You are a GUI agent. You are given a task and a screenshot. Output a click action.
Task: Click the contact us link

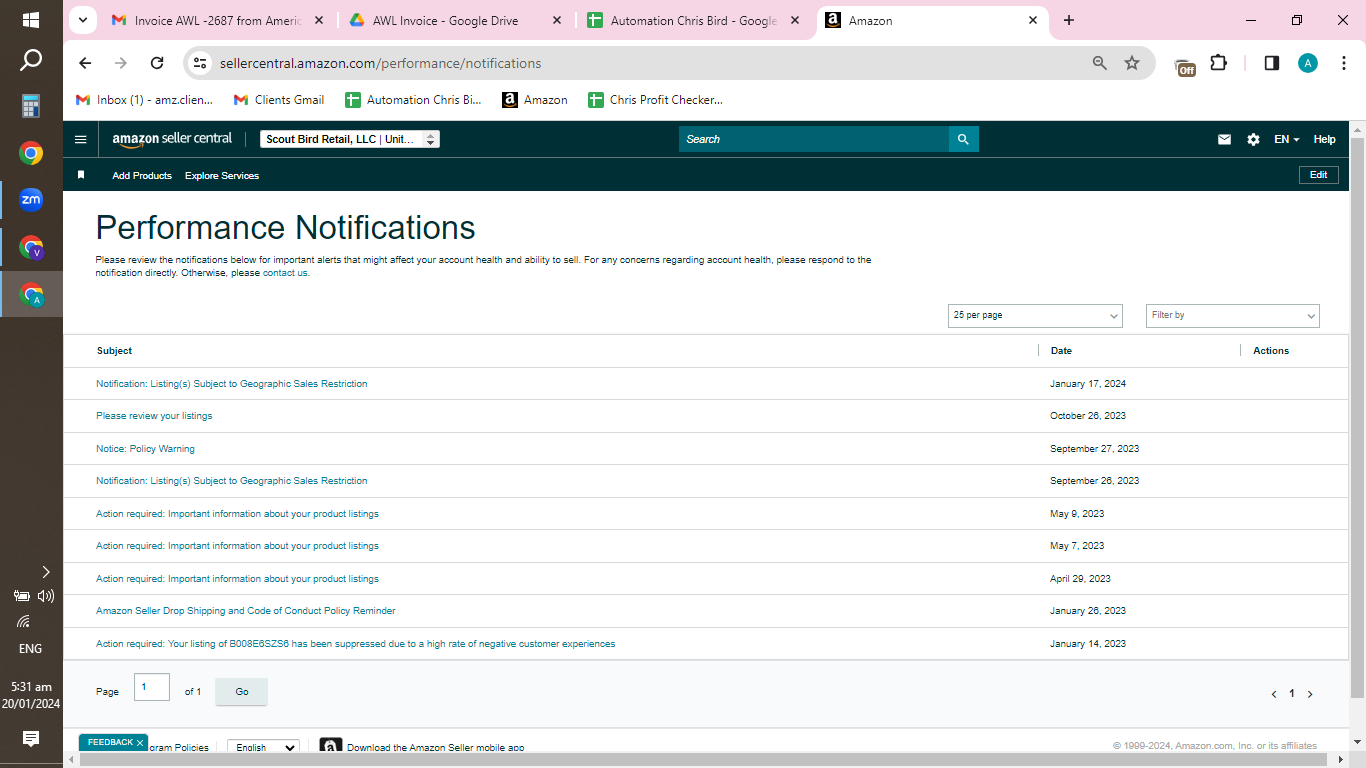coord(285,273)
